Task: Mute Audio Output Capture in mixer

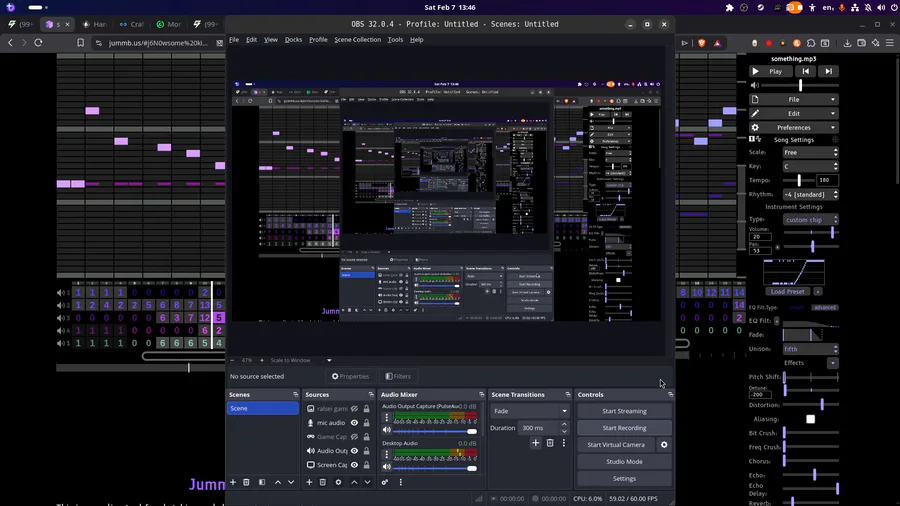Action: 386,430
